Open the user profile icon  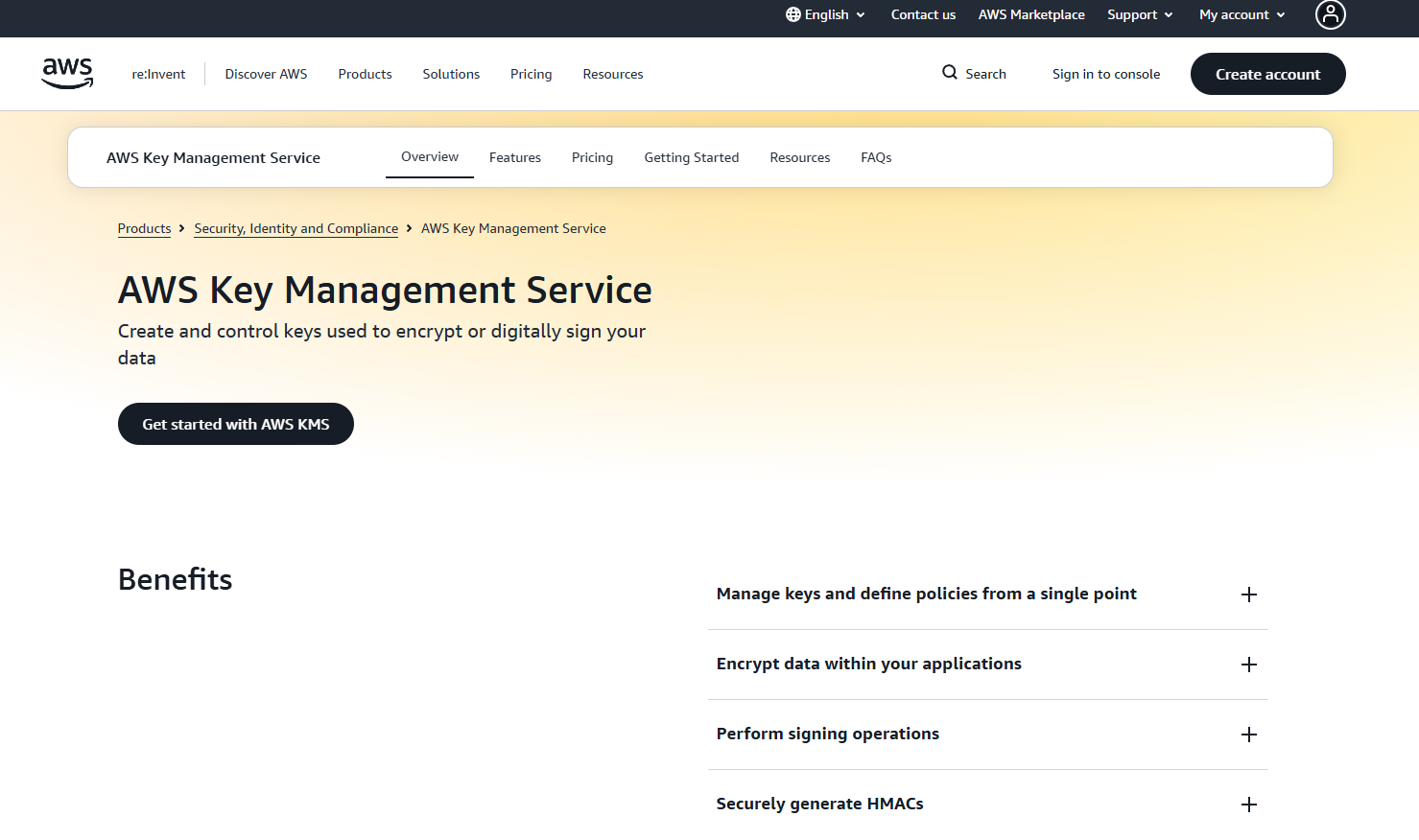(x=1330, y=14)
